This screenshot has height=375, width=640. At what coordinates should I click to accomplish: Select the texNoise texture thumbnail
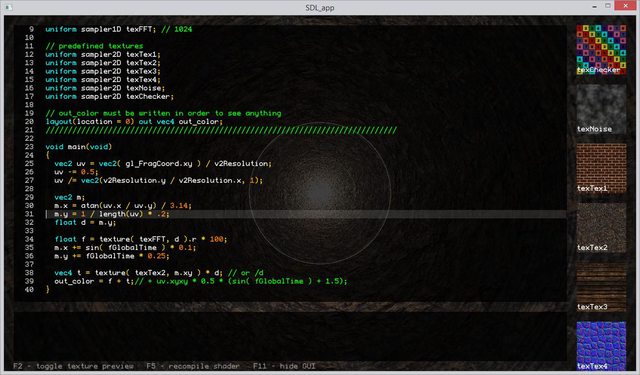(x=601, y=109)
